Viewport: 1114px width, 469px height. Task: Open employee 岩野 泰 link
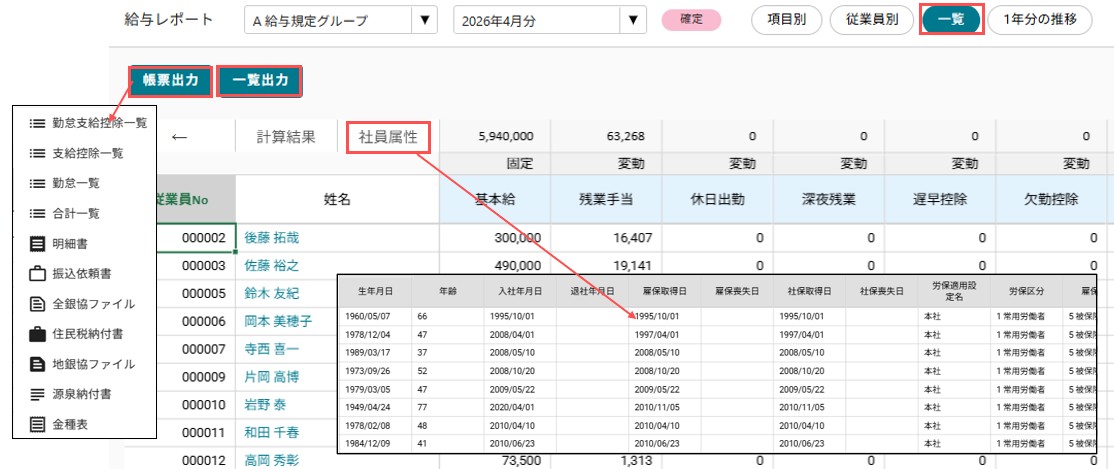[265, 405]
